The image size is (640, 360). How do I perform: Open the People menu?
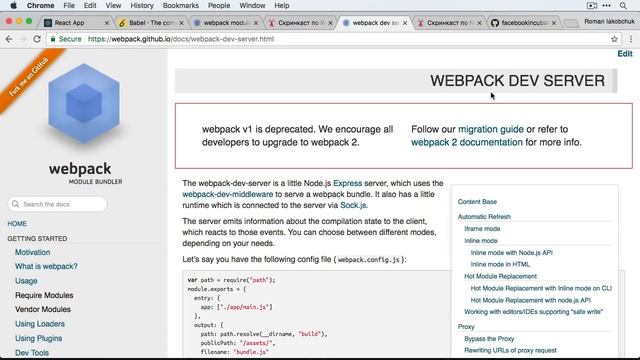pos(219,5)
